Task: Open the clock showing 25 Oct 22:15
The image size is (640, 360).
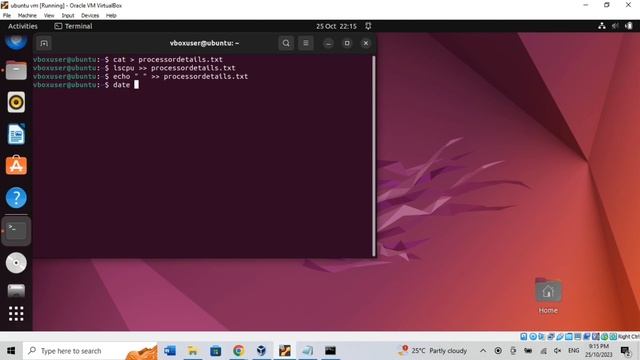Action: 336,26
